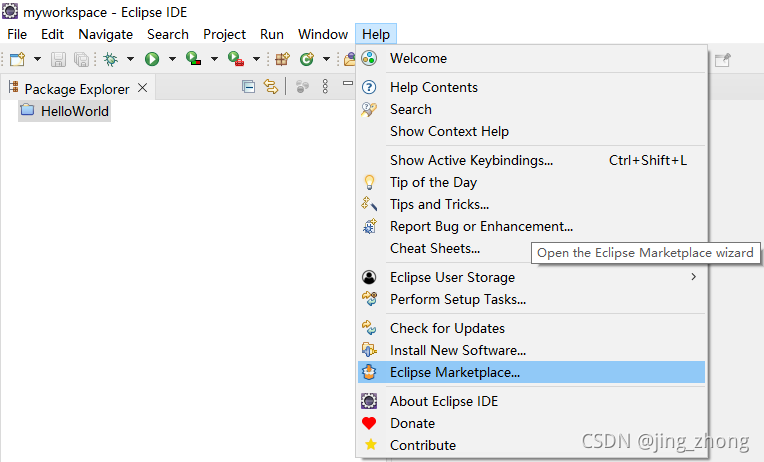Close the Help menu via its title

[376, 35]
